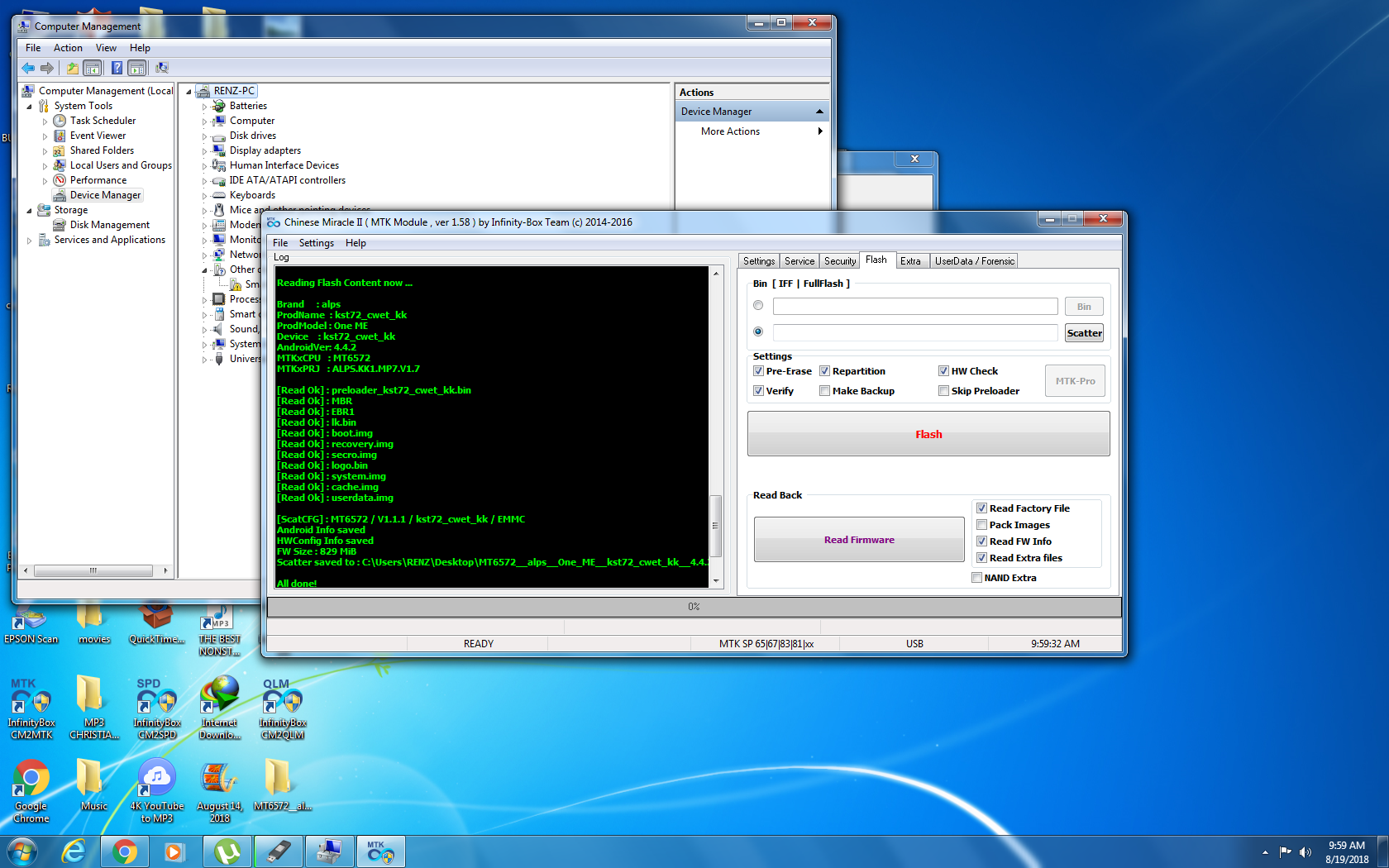This screenshot has height=868, width=1389.
Task: Switch to the Security tab
Action: [840, 261]
